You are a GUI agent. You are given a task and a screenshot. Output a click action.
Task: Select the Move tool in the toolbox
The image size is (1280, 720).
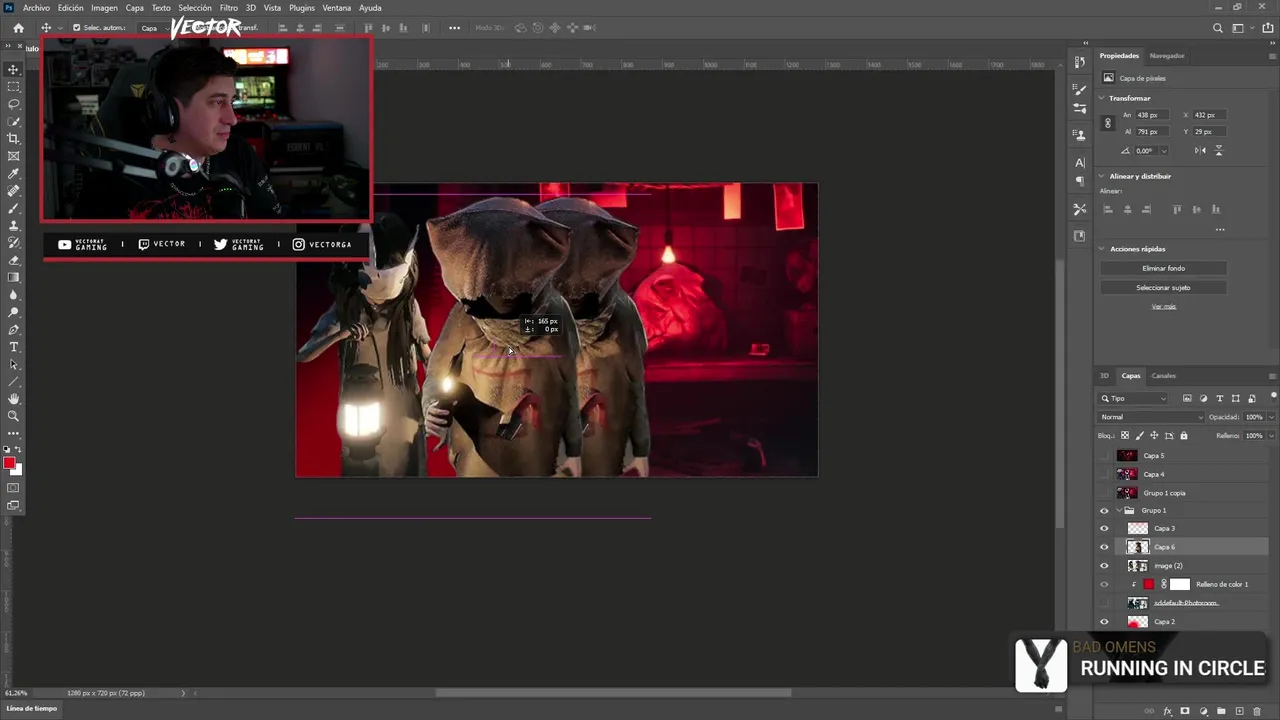14,69
